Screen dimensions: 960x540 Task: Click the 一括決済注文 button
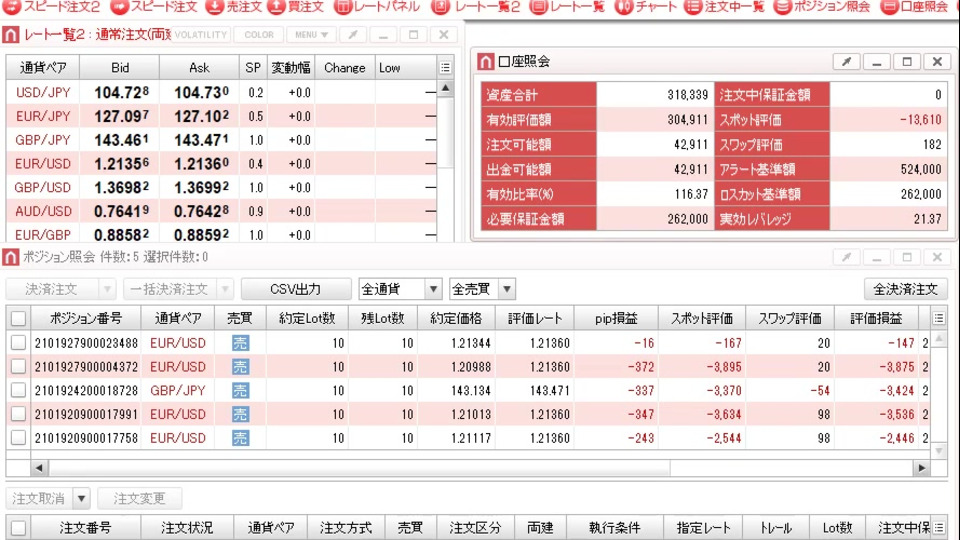(x=170, y=289)
